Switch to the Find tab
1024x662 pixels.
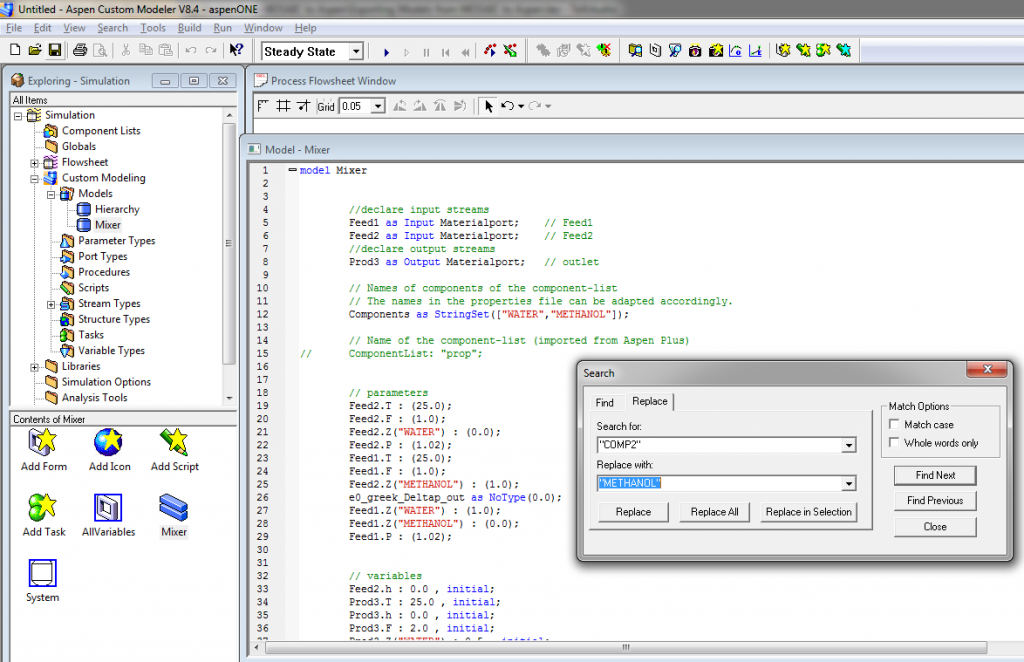tap(606, 401)
